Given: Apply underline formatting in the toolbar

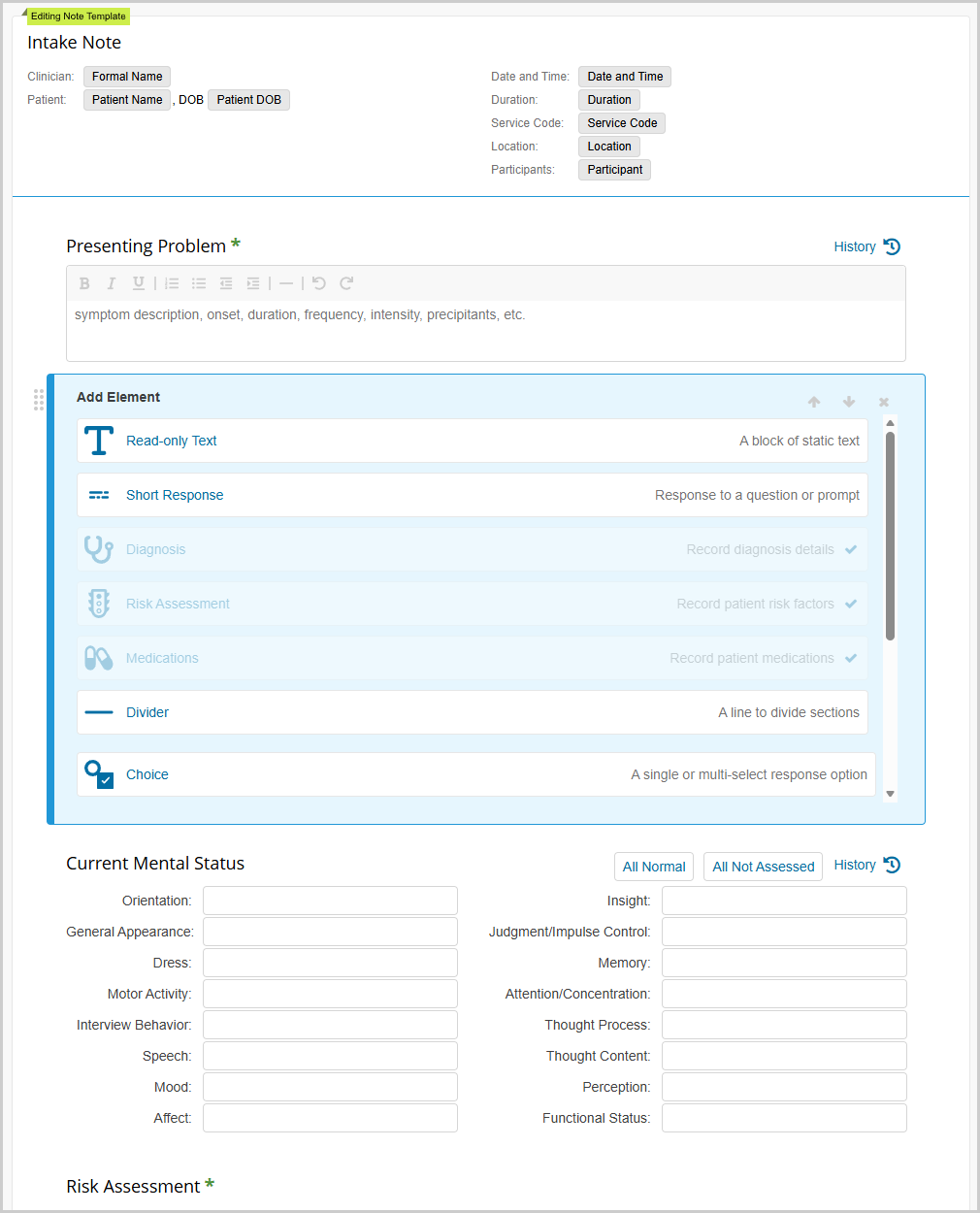Looking at the screenshot, I should coord(139,283).
